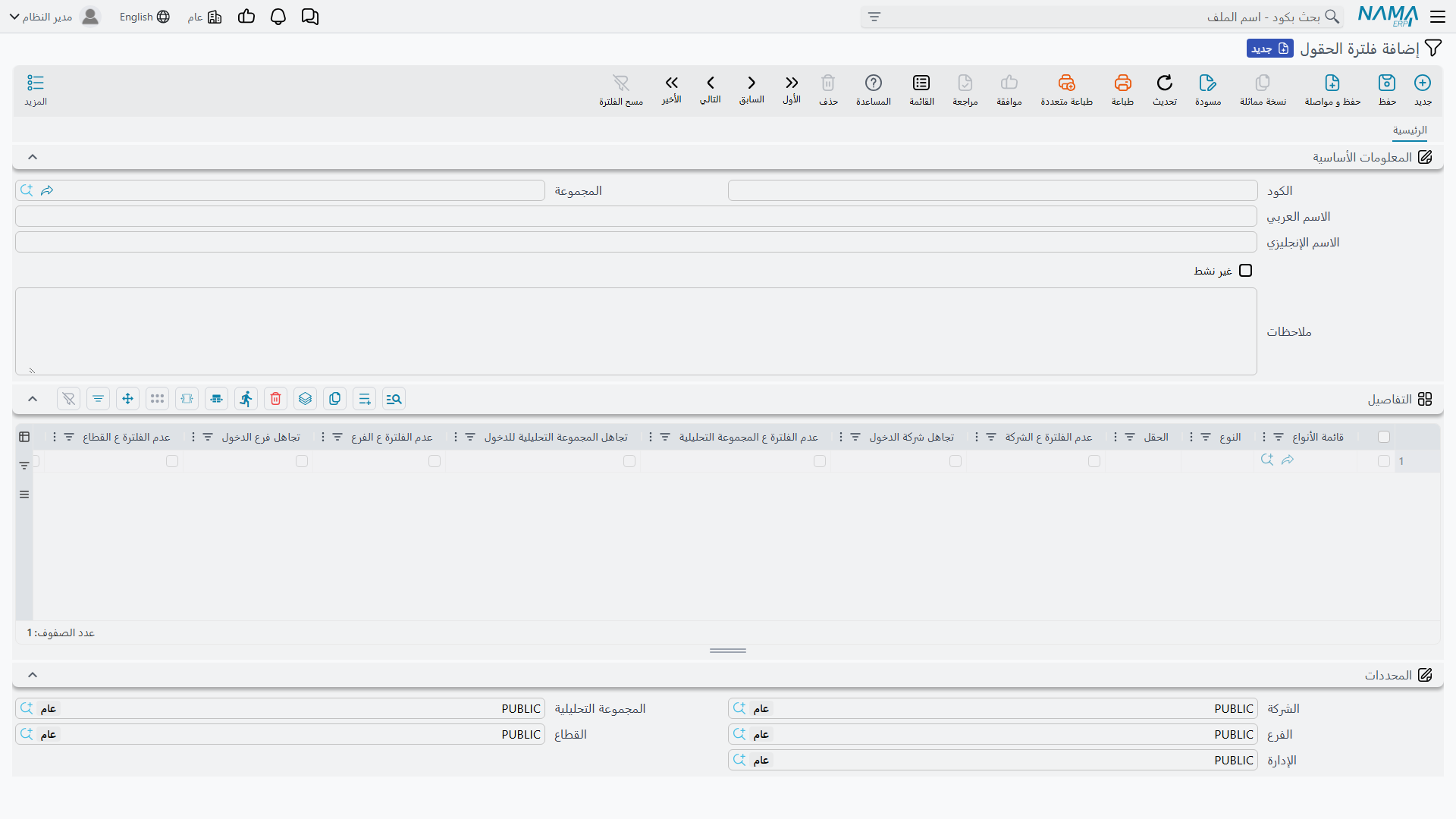The height and width of the screenshot is (819, 1456).
Task: Click the copy-rows icon in التفاصيل toolbar
Action: point(335,399)
